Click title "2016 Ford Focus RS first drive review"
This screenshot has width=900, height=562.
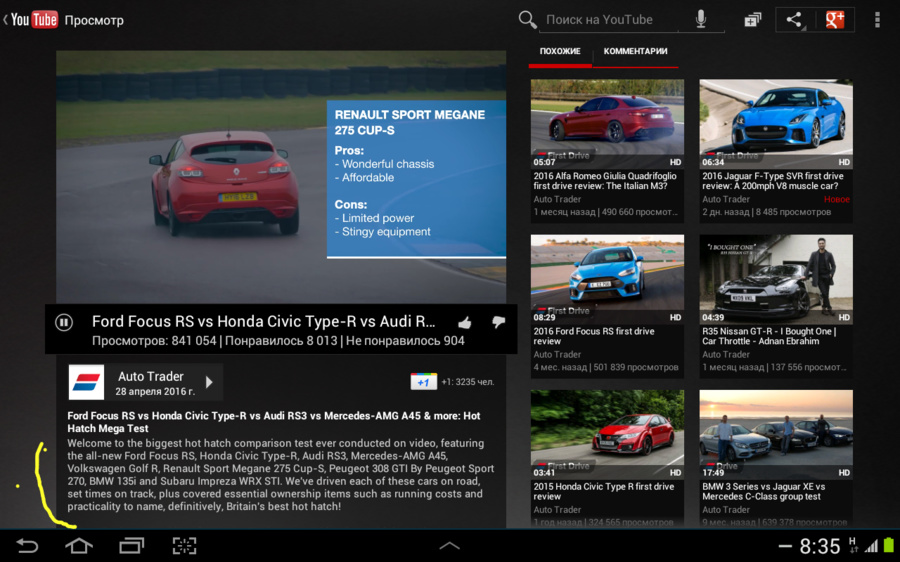[x=593, y=336]
